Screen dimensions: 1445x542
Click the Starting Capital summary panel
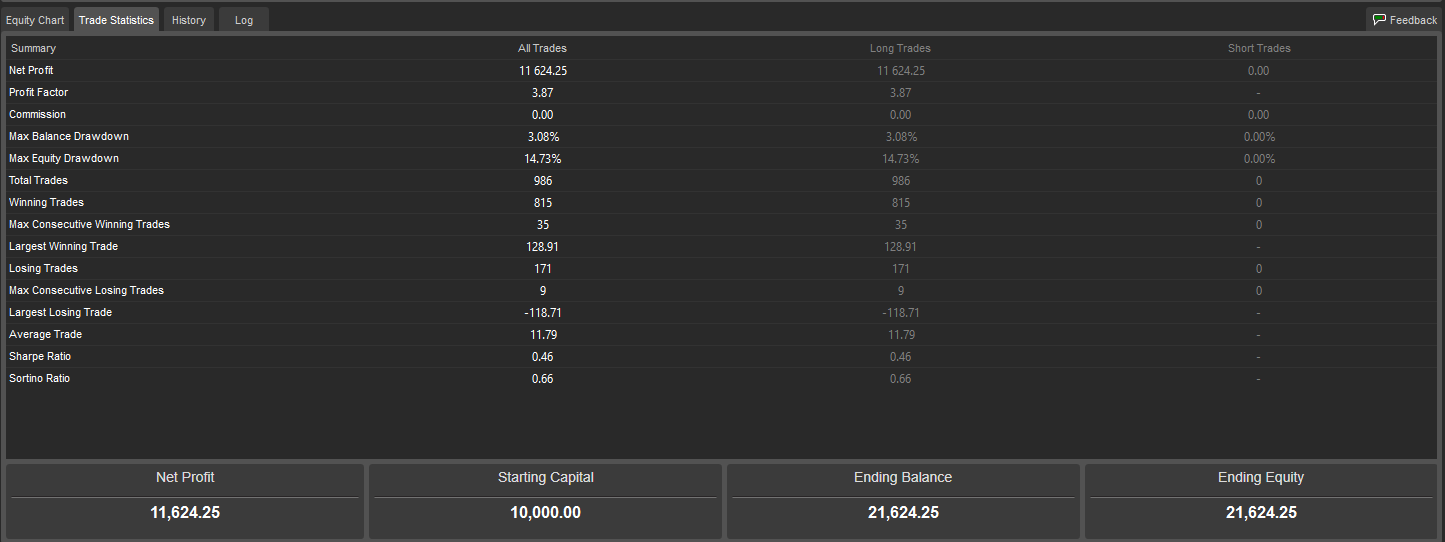click(545, 501)
